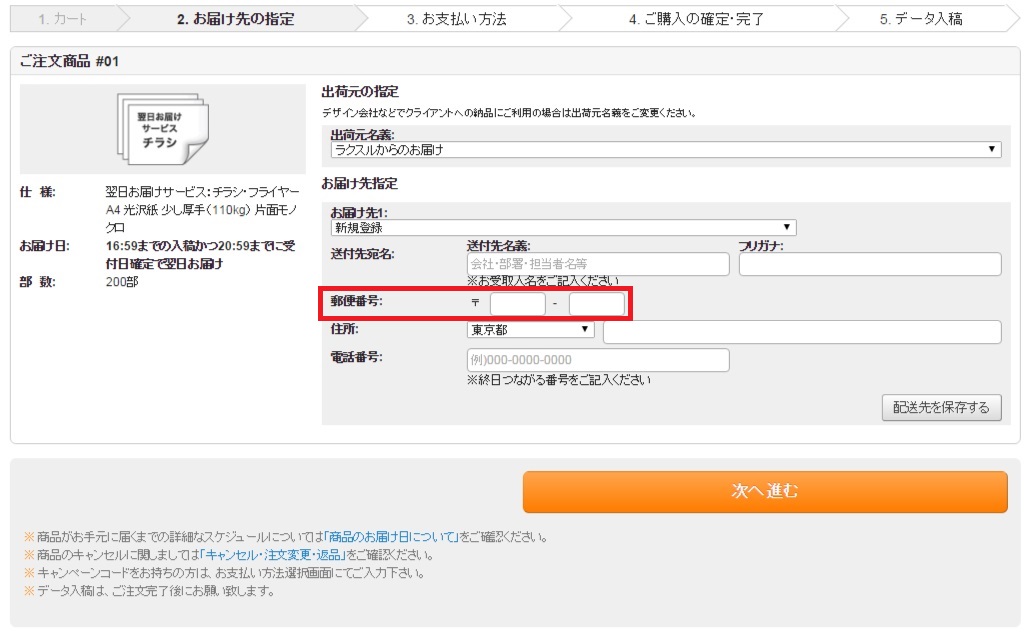Click the first postal code box

click(517, 304)
